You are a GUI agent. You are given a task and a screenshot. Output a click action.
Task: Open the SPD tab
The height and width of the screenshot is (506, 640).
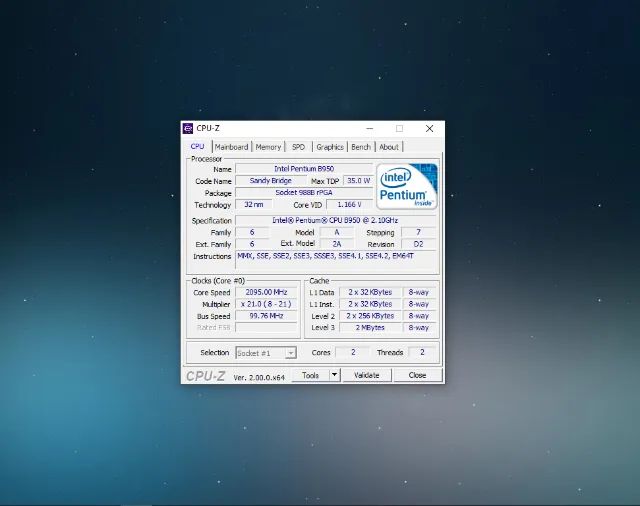pos(298,147)
